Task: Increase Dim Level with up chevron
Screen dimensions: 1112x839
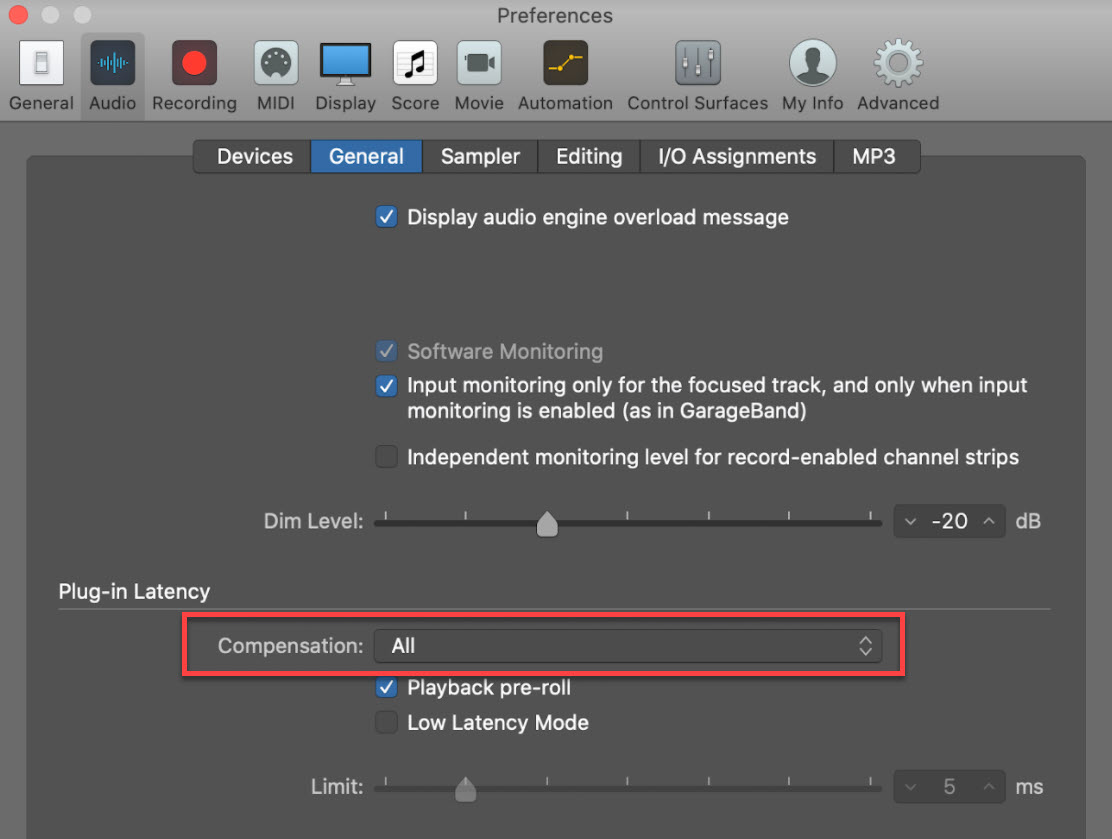Action: (988, 521)
